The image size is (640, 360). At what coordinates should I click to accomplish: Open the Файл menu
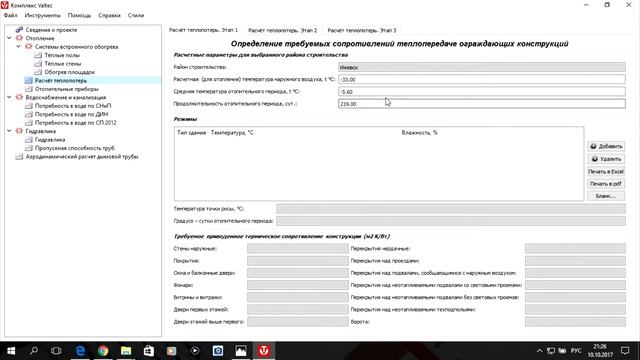tap(11, 15)
